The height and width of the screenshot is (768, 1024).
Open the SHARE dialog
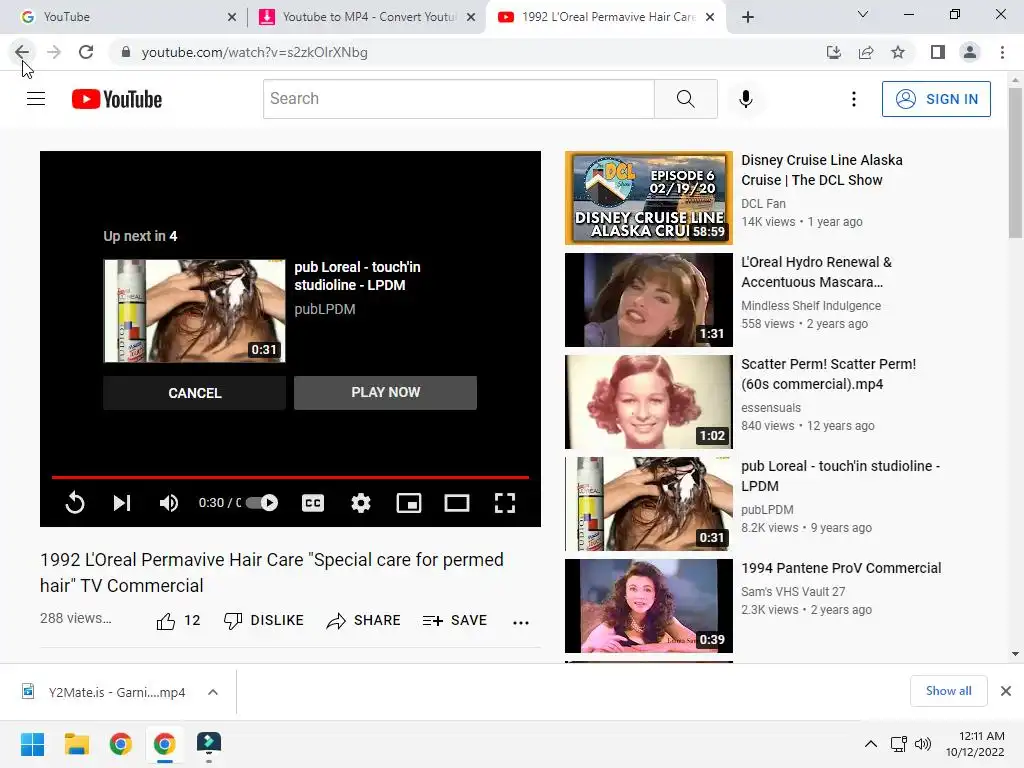pos(363,620)
